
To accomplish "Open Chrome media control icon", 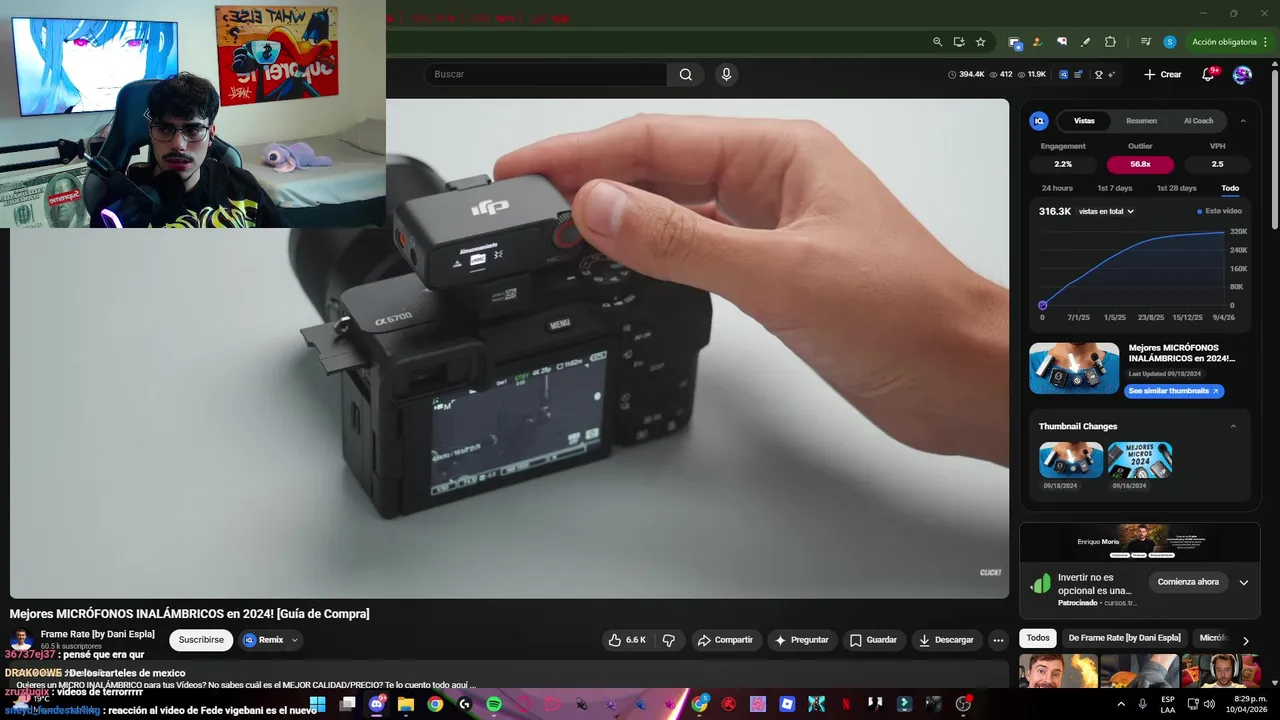I will [1145, 42].
